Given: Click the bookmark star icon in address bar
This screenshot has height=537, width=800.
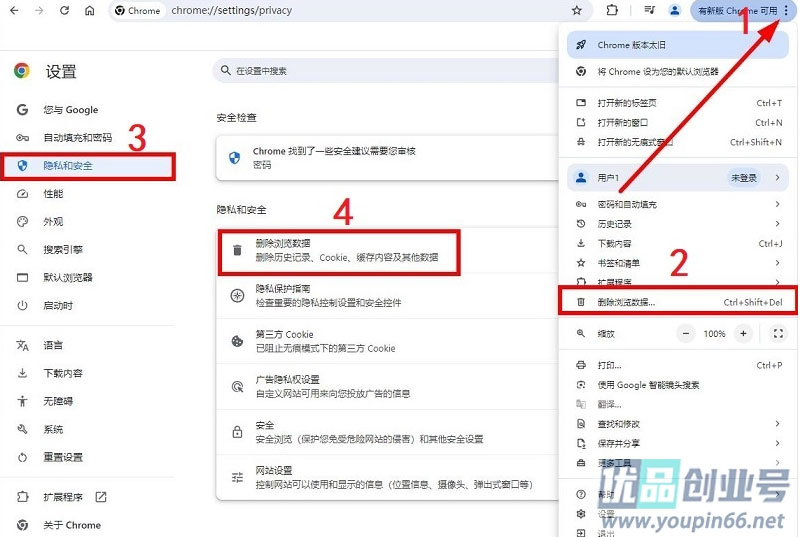Looking at the screenshot, I should pyautogui.click(x=577, y=11).
